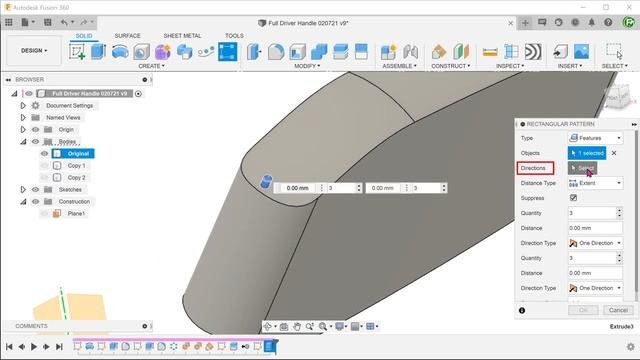Select the Pan hand tool

[x=297, y=326]
